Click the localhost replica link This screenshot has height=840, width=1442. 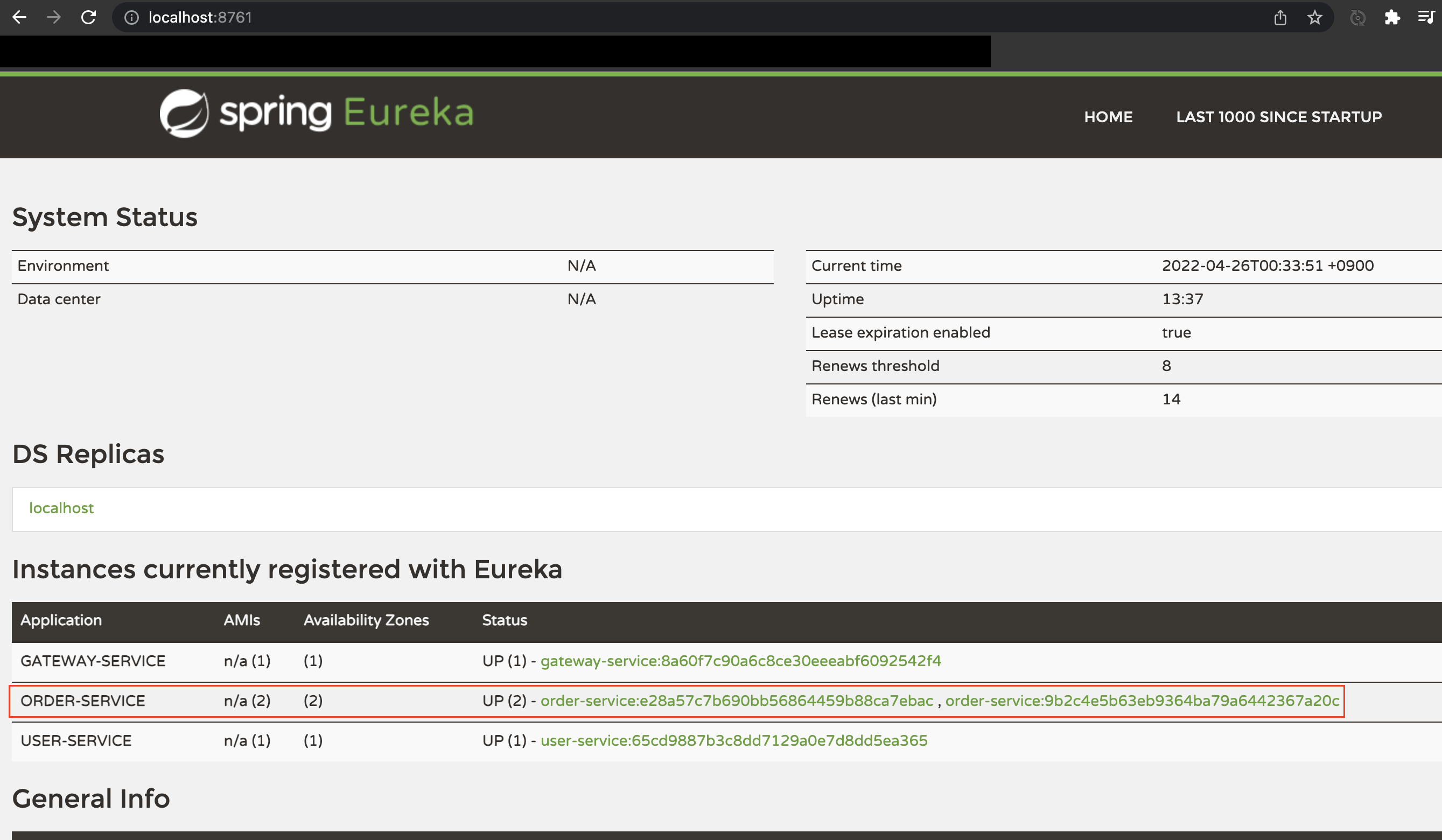[x=61, y=508]
